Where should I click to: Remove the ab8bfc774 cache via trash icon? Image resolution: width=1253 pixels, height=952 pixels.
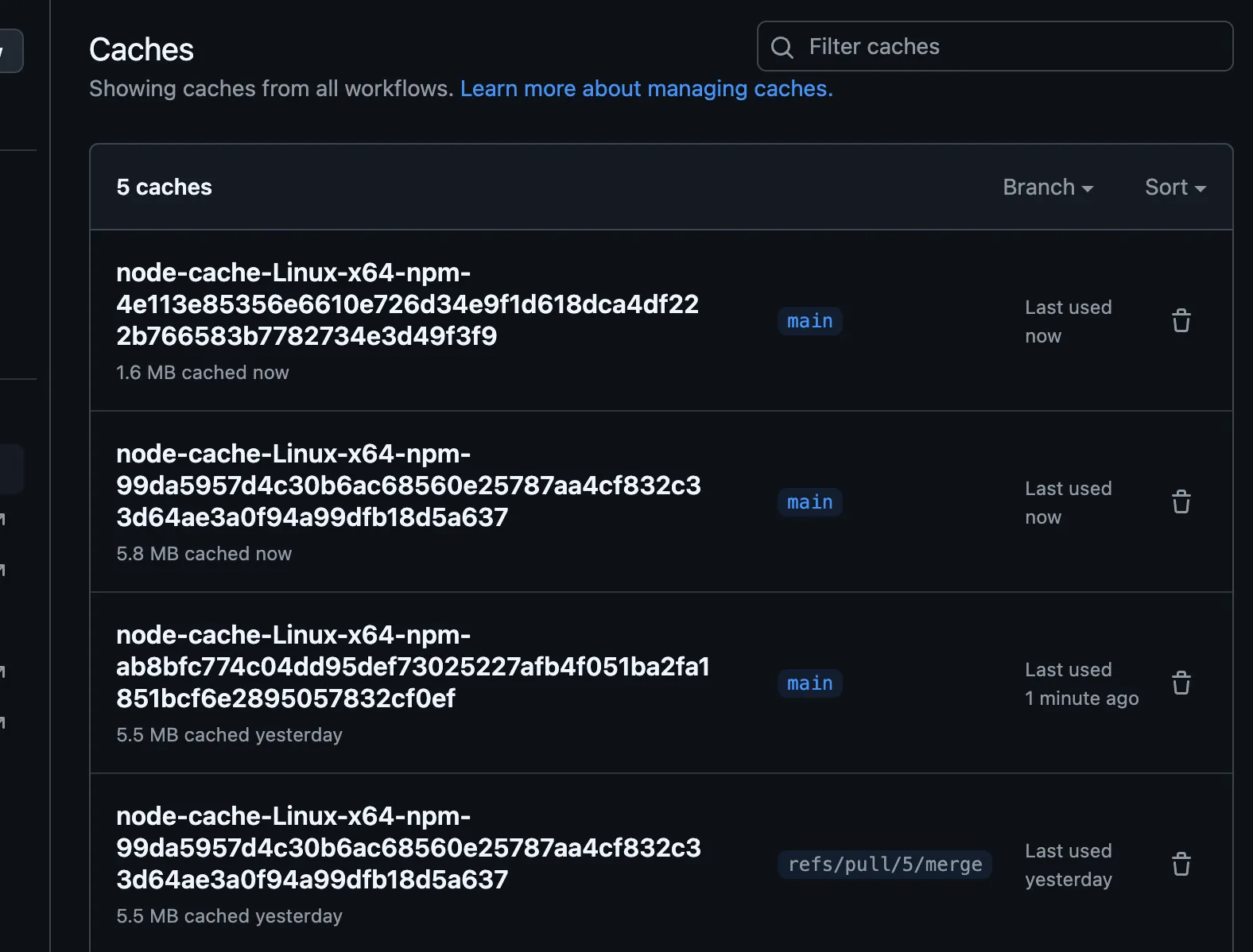point(1181,683)
